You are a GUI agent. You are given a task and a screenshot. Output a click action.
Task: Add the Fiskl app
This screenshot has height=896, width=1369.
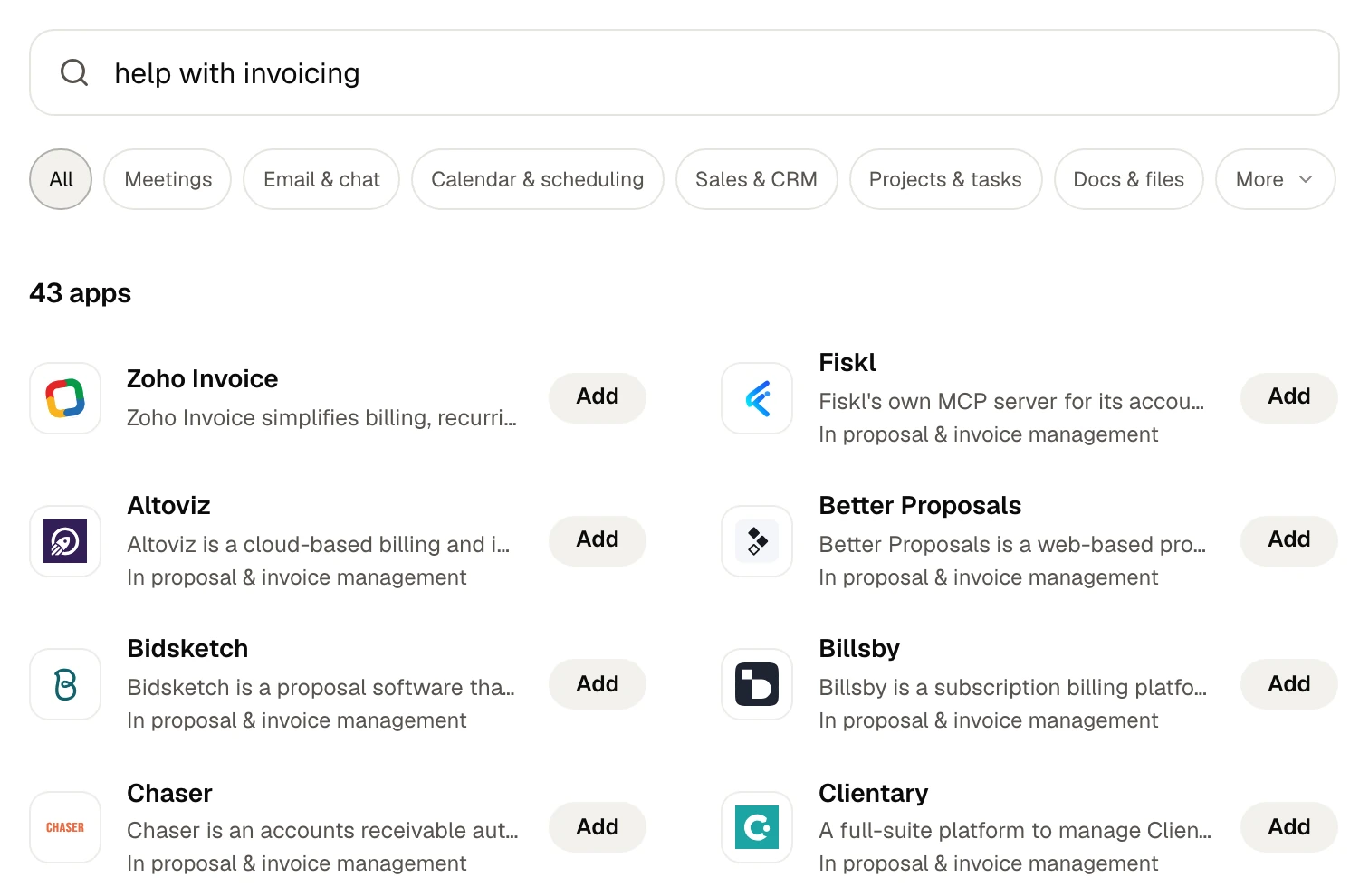coord(1289,396)
